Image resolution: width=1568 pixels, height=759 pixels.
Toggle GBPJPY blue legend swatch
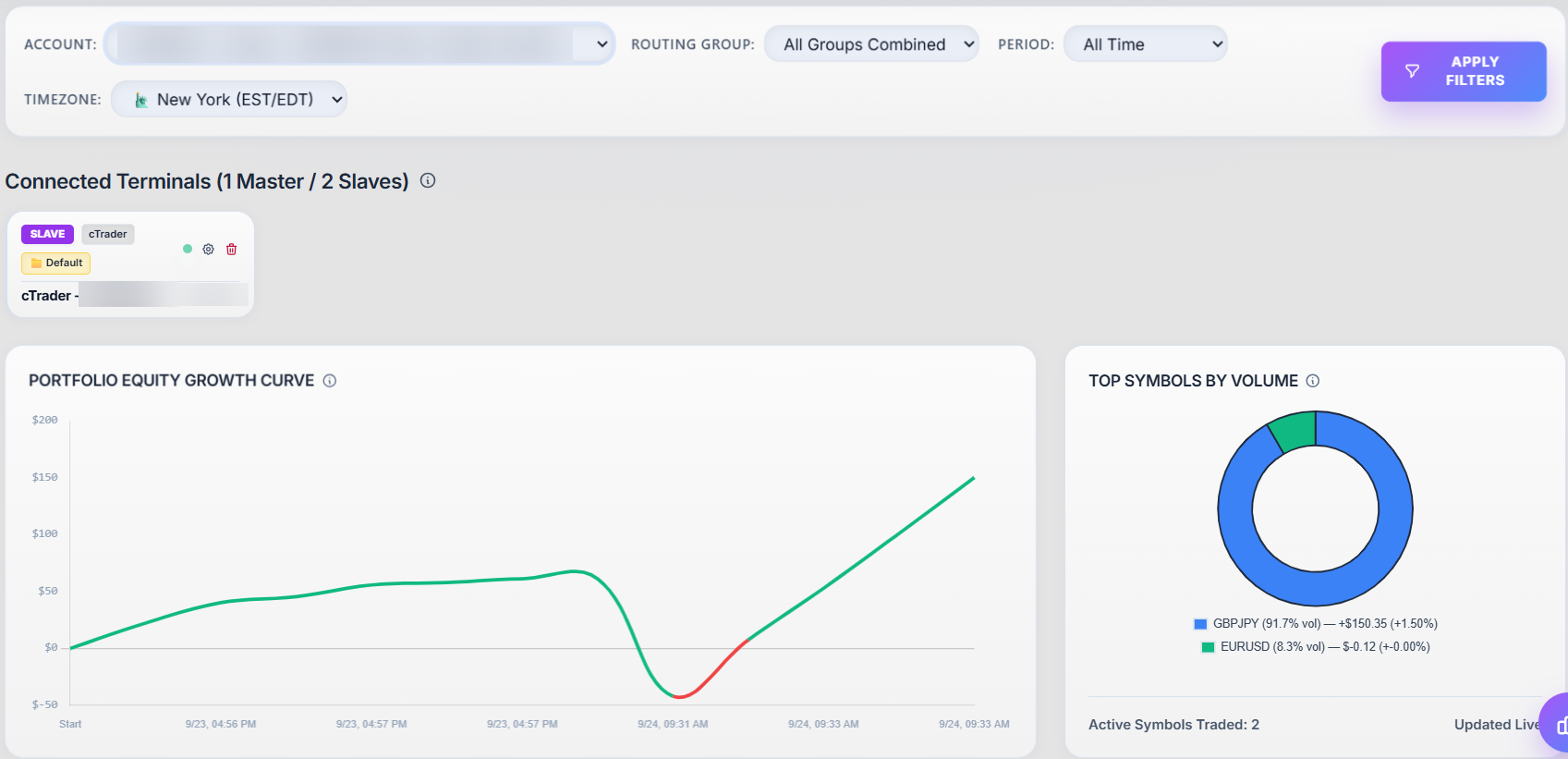point(1200,624)
